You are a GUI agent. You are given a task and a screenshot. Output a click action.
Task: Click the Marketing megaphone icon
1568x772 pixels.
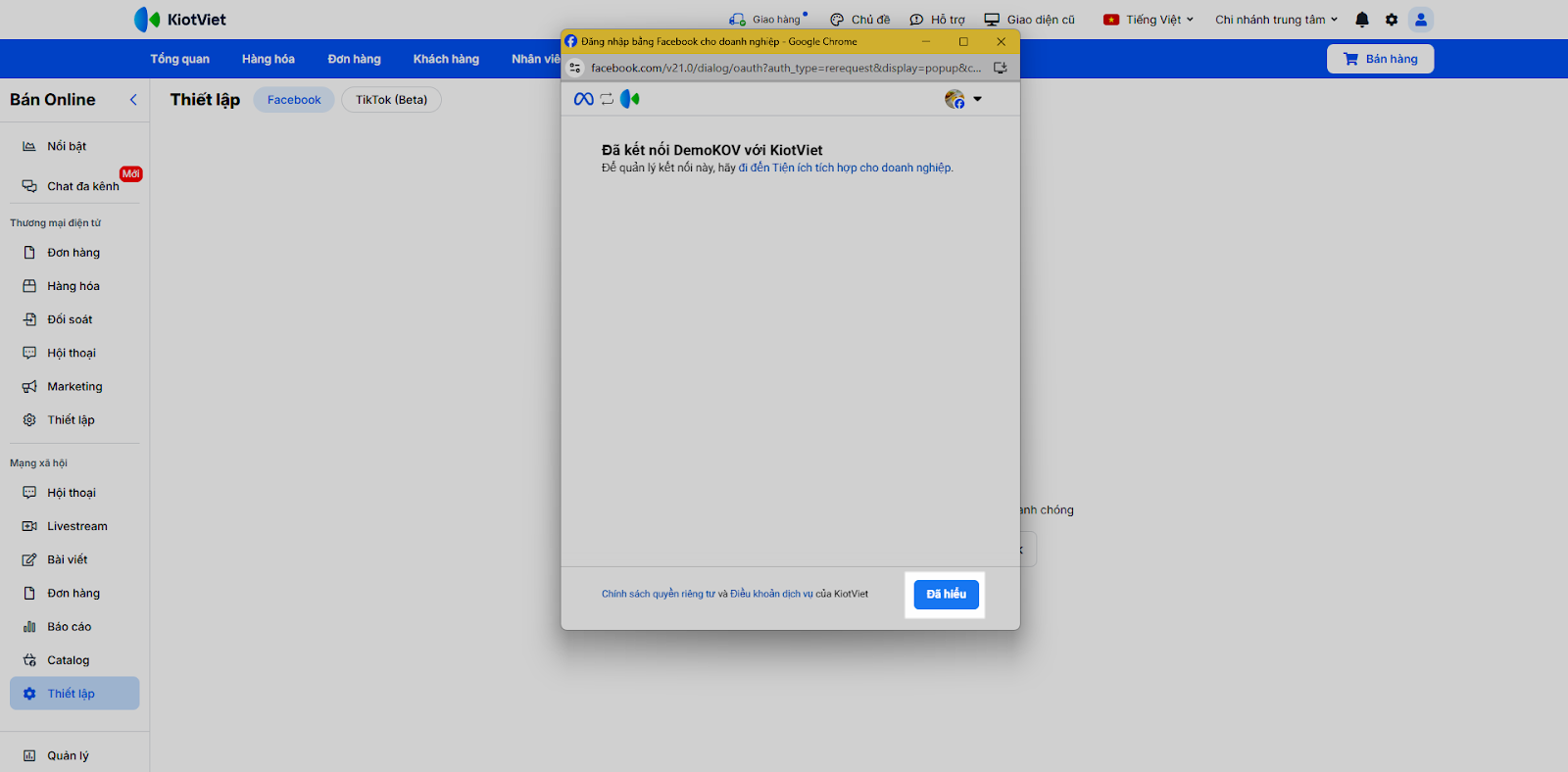pyautogui.click(x=29, y=387)
